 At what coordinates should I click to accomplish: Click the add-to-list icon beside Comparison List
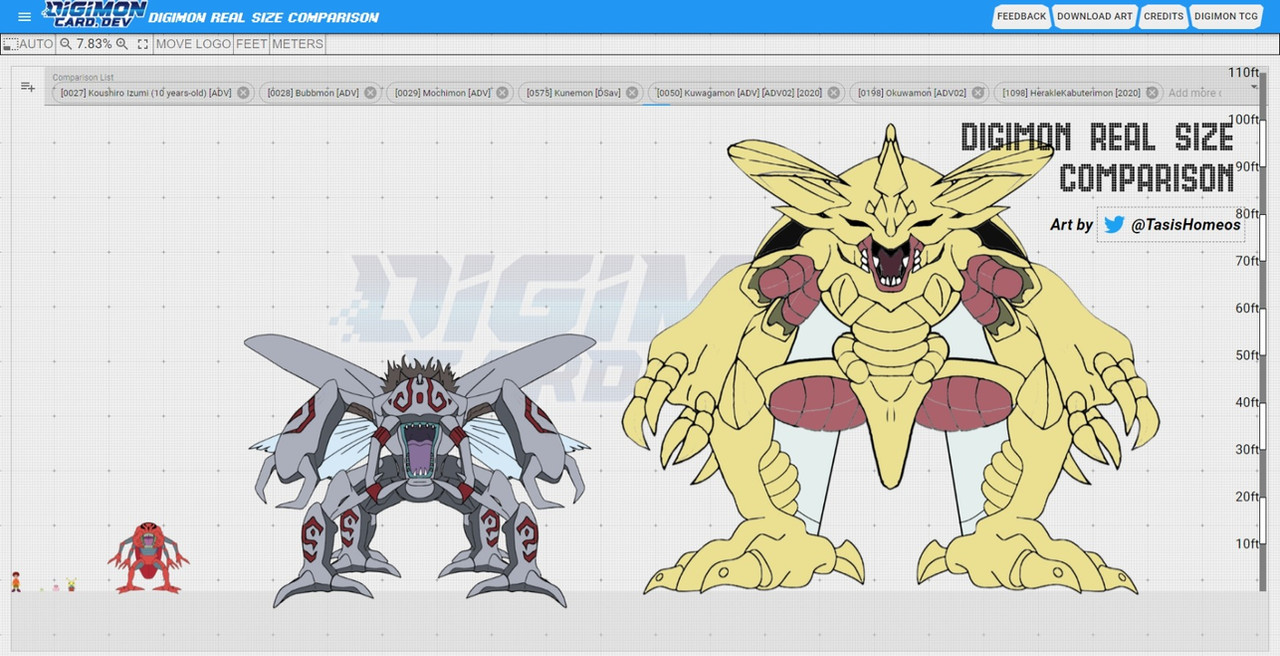(x=28, y=87)
